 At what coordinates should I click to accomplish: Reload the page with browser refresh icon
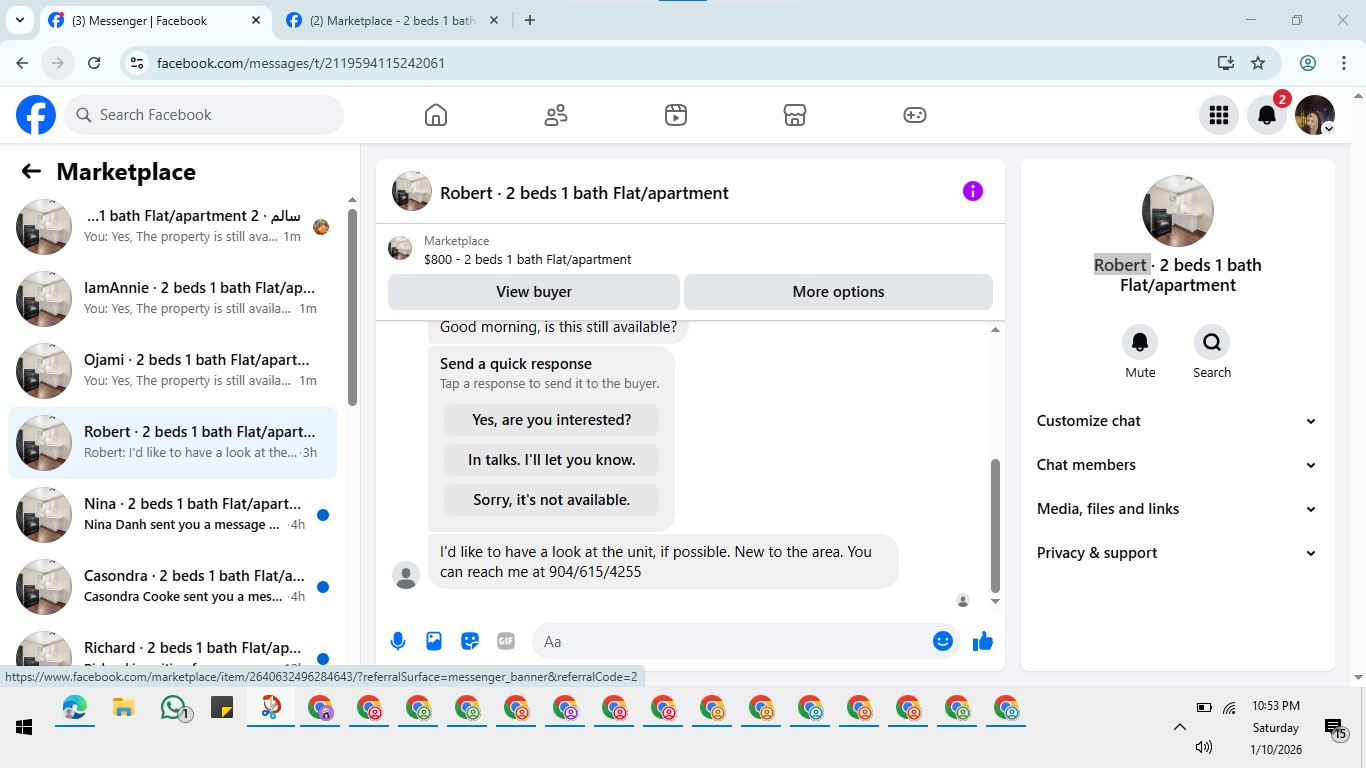point(94,63)
